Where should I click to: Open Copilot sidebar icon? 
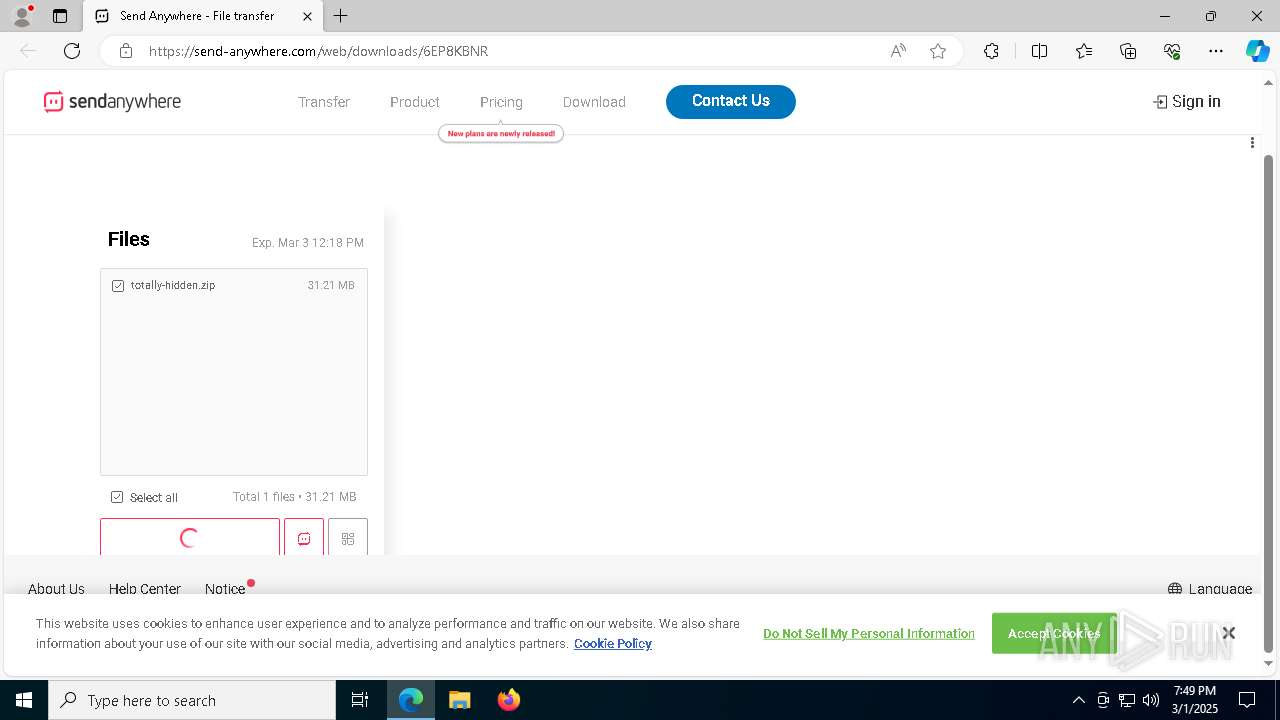point(1257,51)
